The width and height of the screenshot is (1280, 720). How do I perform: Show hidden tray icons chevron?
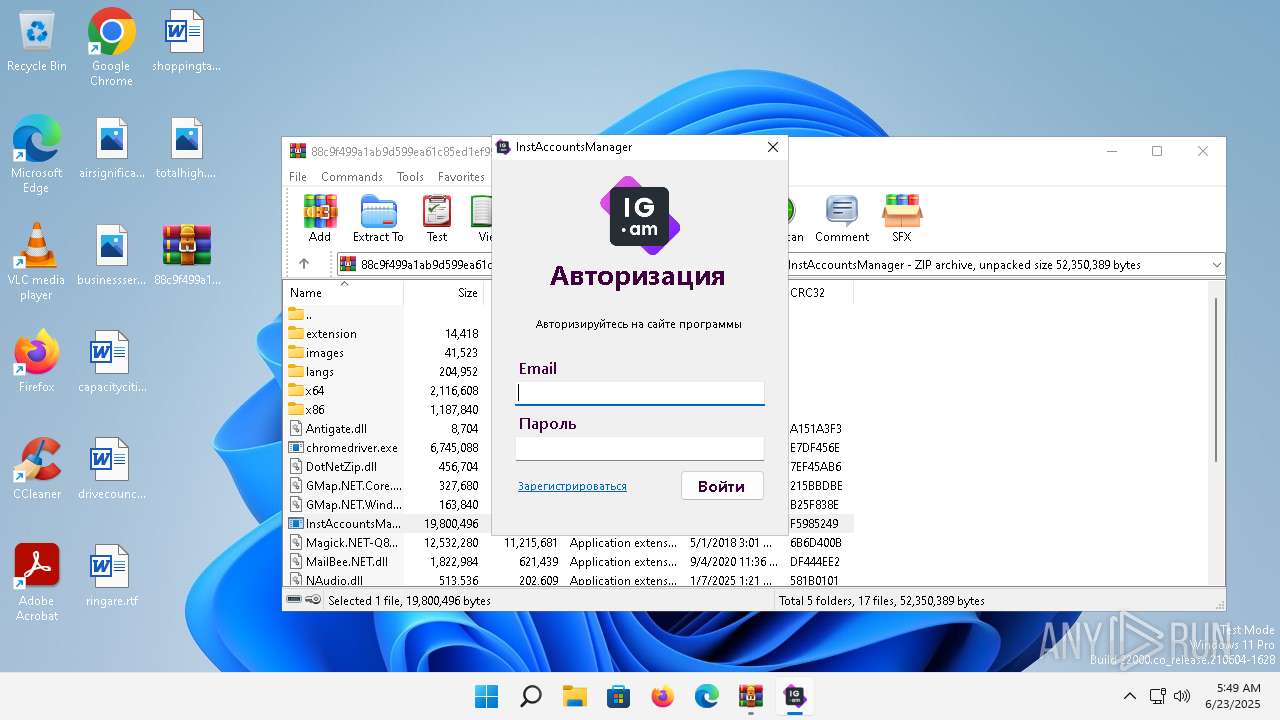(1130, 696)
